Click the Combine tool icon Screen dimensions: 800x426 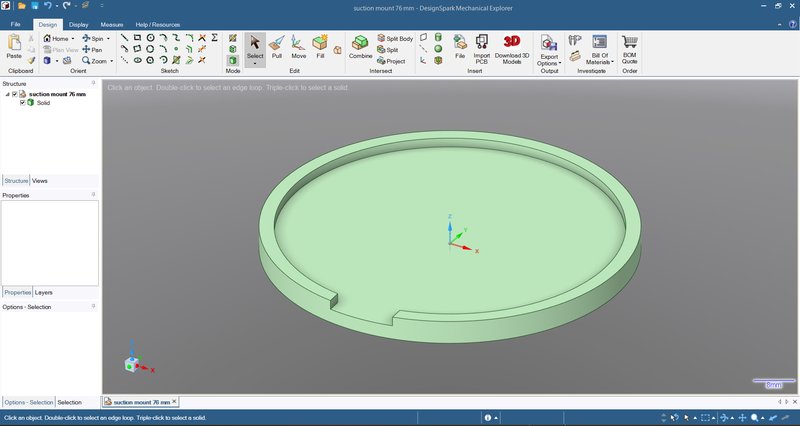[x=360, y=46]
